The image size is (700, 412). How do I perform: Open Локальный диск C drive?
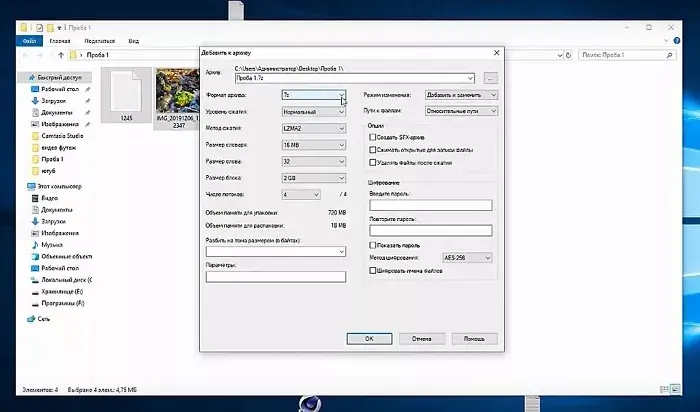tap(66, 279)
